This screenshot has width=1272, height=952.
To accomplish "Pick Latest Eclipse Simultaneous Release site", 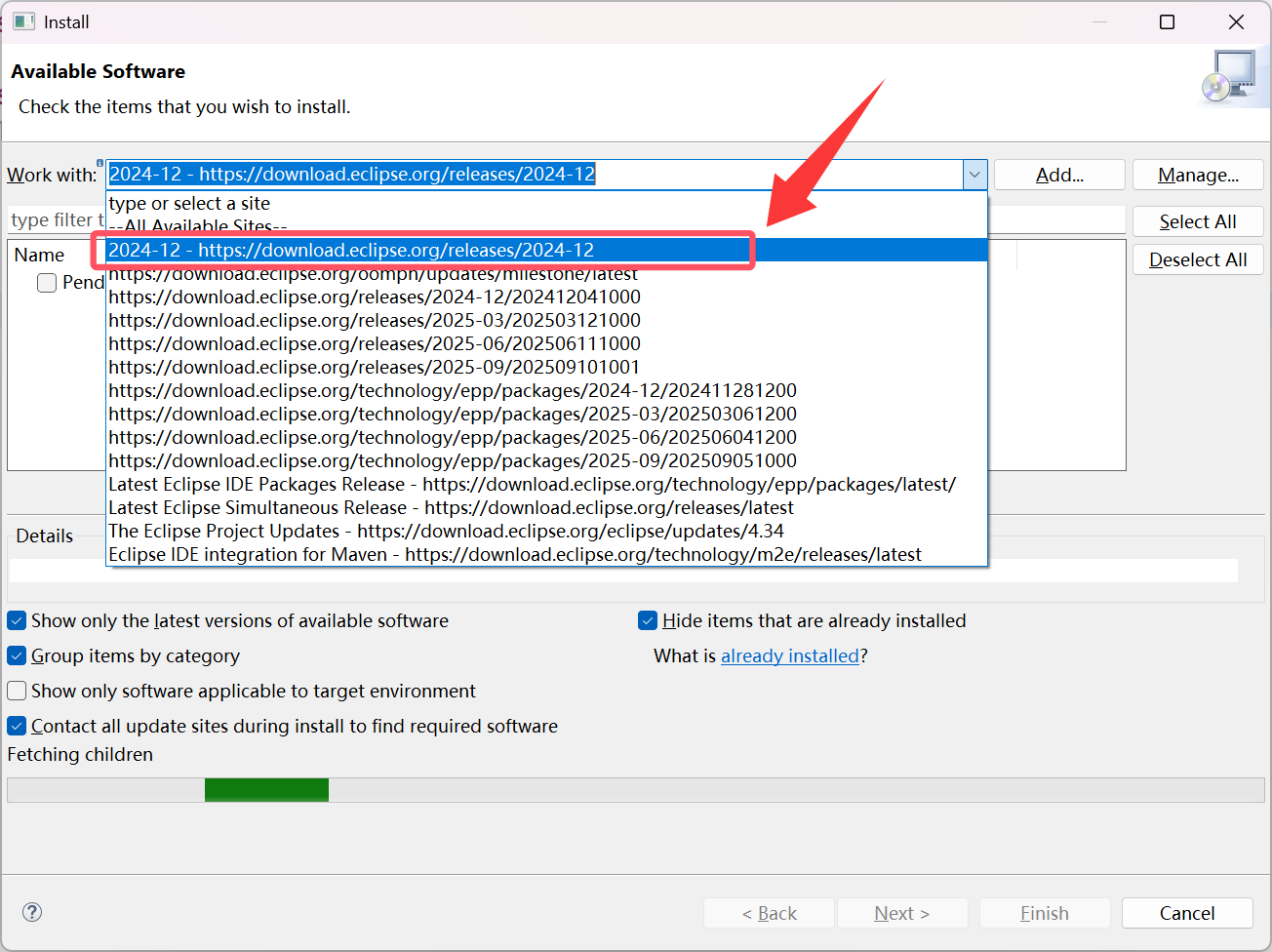I will [x=546, y=507].
